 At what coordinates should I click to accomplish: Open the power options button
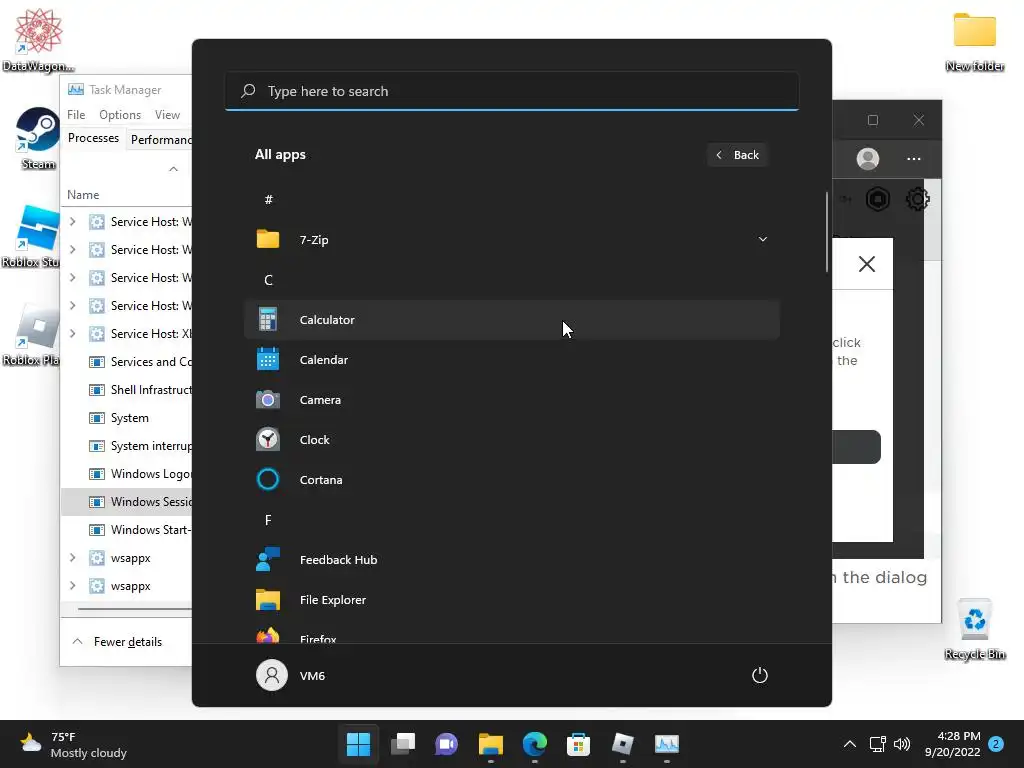pos(760,675)
